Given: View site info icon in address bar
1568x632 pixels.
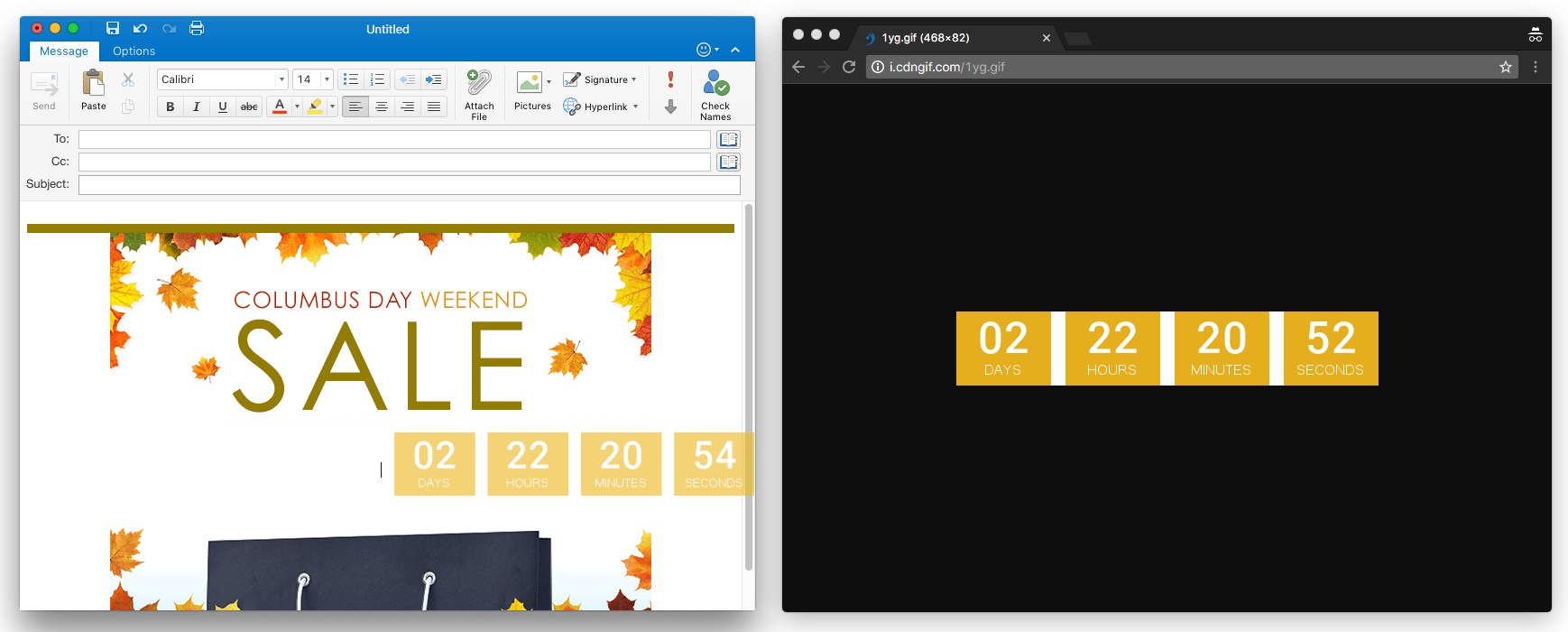Looking at the screenshot, I should [x=877, y=67].
